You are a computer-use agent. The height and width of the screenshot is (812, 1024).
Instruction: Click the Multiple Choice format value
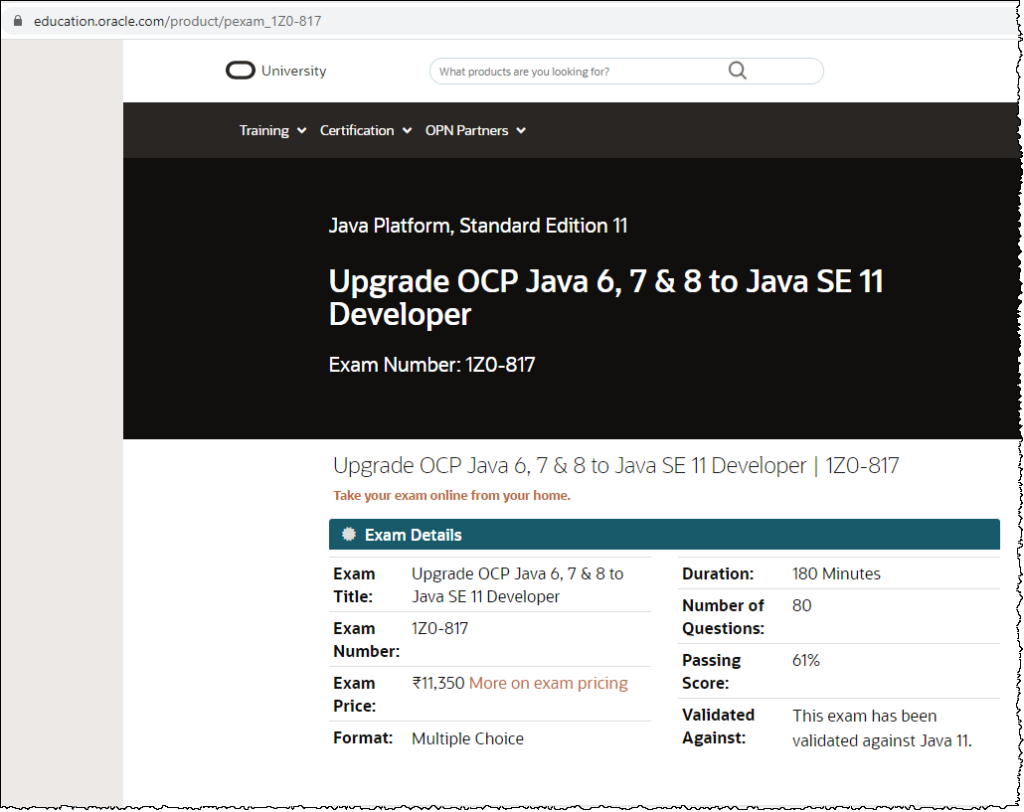tap(468, 739)
